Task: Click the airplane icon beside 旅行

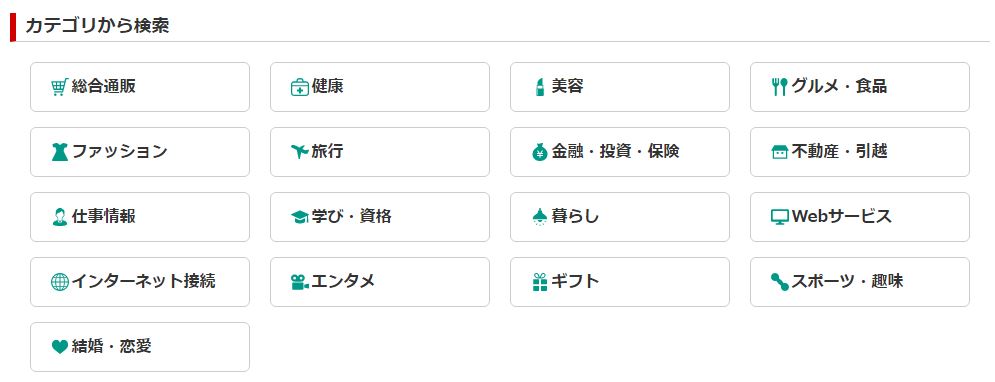Action: click(300, 152)
